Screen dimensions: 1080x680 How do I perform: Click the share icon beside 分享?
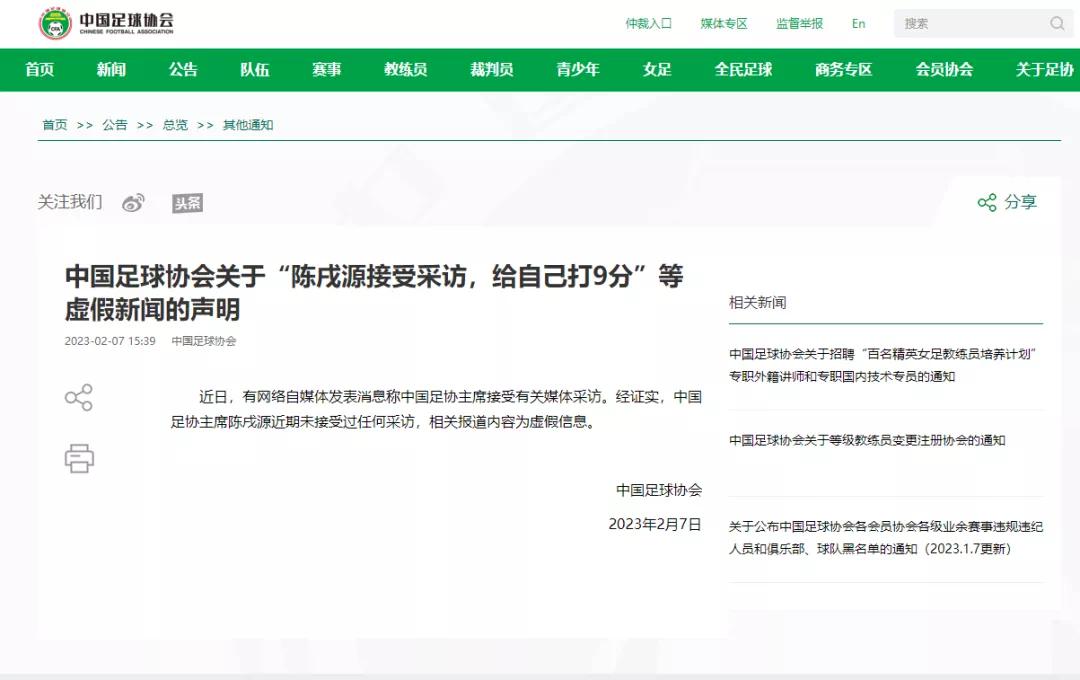(x=987, y=203)
